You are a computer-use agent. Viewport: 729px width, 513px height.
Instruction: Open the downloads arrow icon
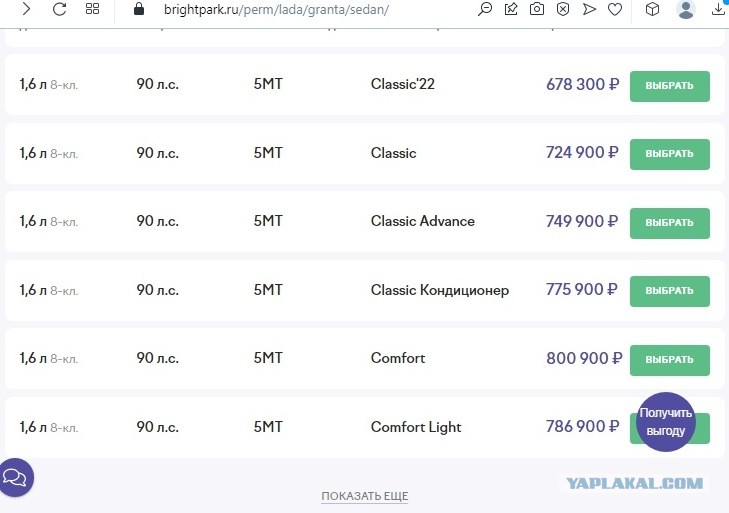[x=719, y=9]
